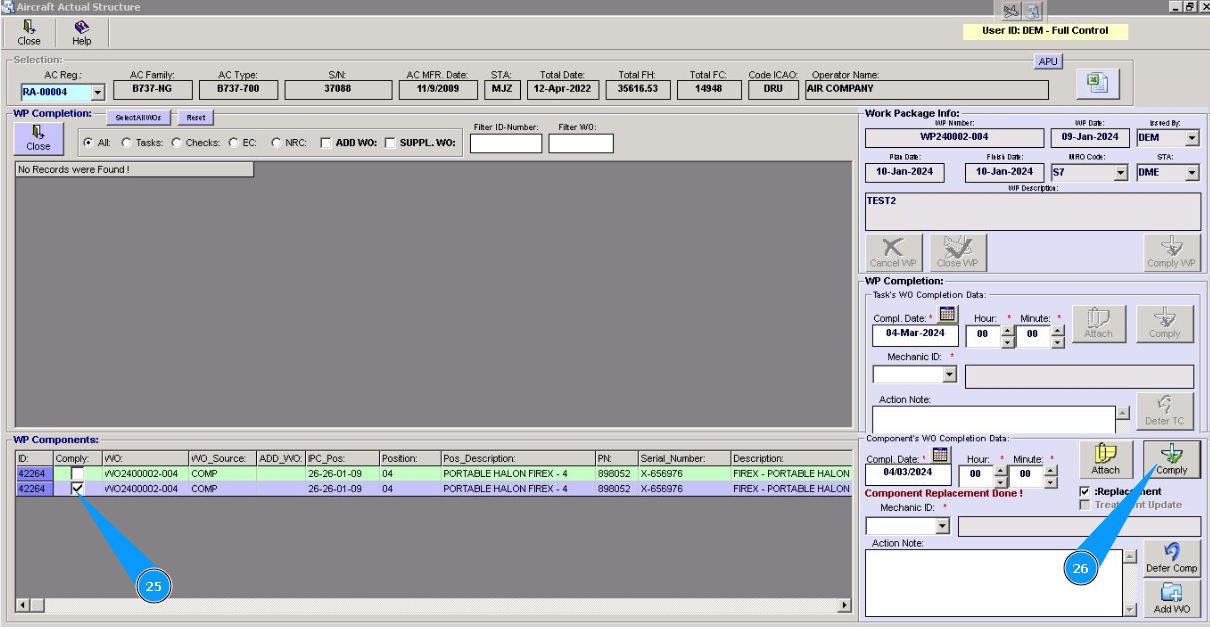Uncheck the Replacement checkbox
The width and height of the screenshot is (1210, 629).
pyautogui.click(x=1085, y=492)
